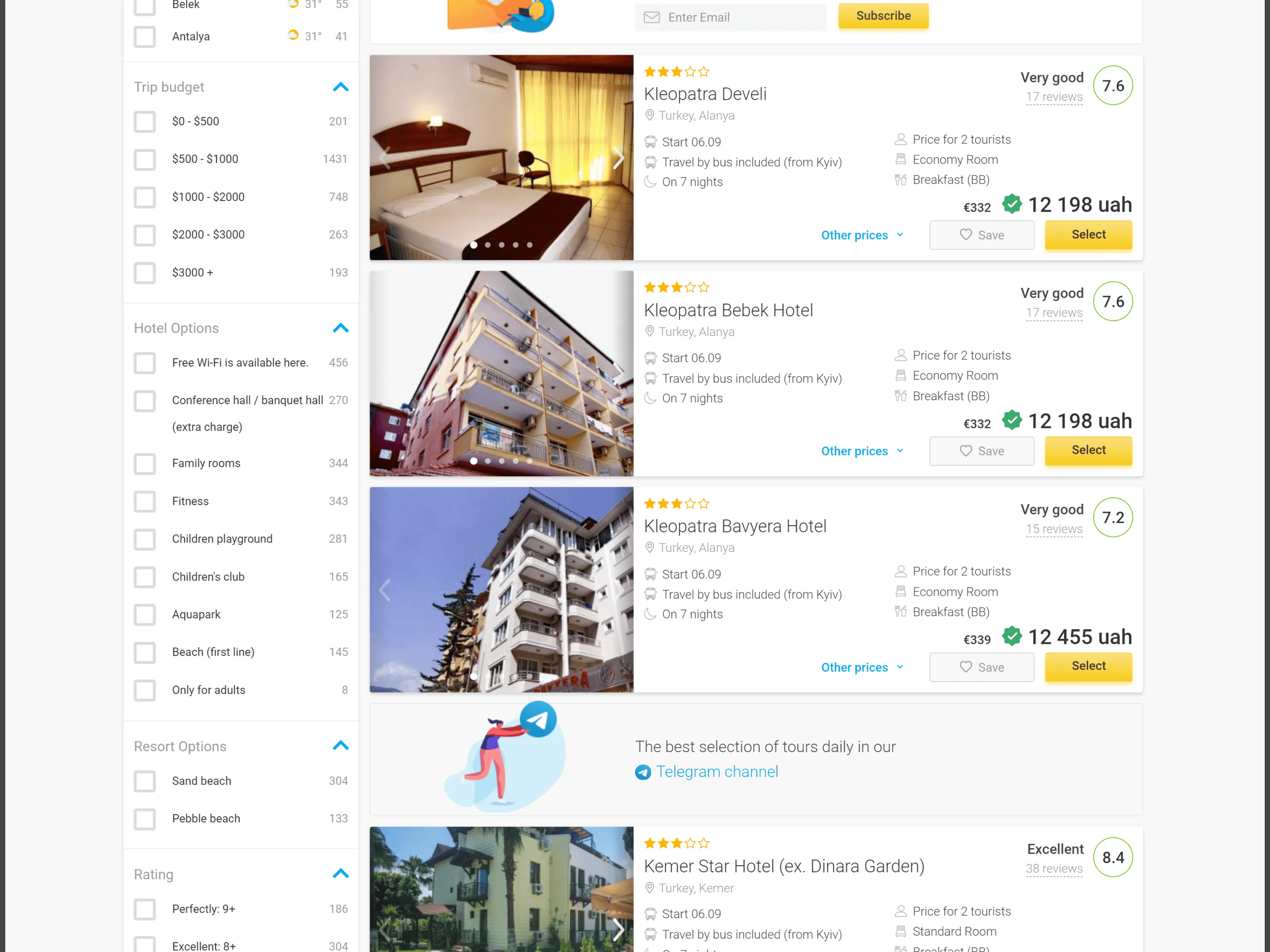Click green verified badge next to 12 455 uah
The height and width of the screenshot is (952, 1270).
1012,636
